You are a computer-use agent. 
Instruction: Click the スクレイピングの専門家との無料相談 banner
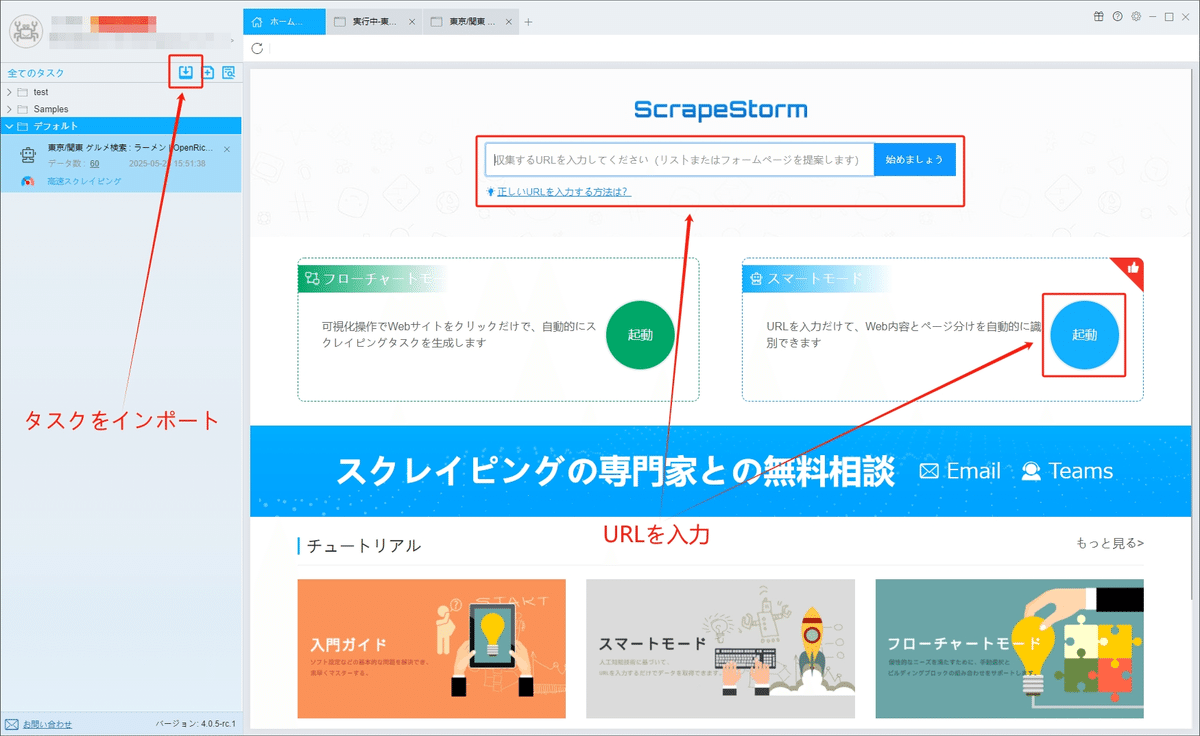[721, 471]
